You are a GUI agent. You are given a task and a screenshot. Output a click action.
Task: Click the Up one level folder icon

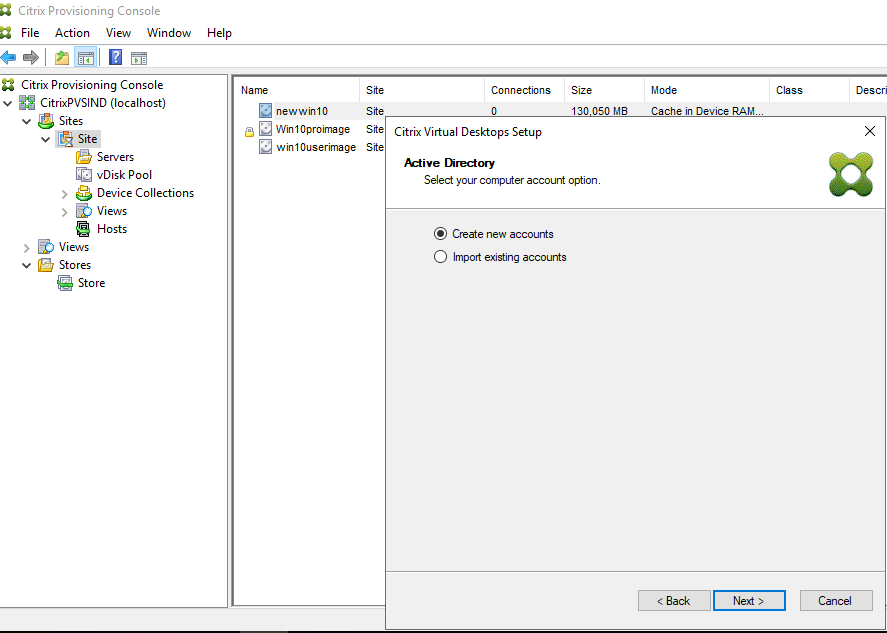(x=62, y=57)
